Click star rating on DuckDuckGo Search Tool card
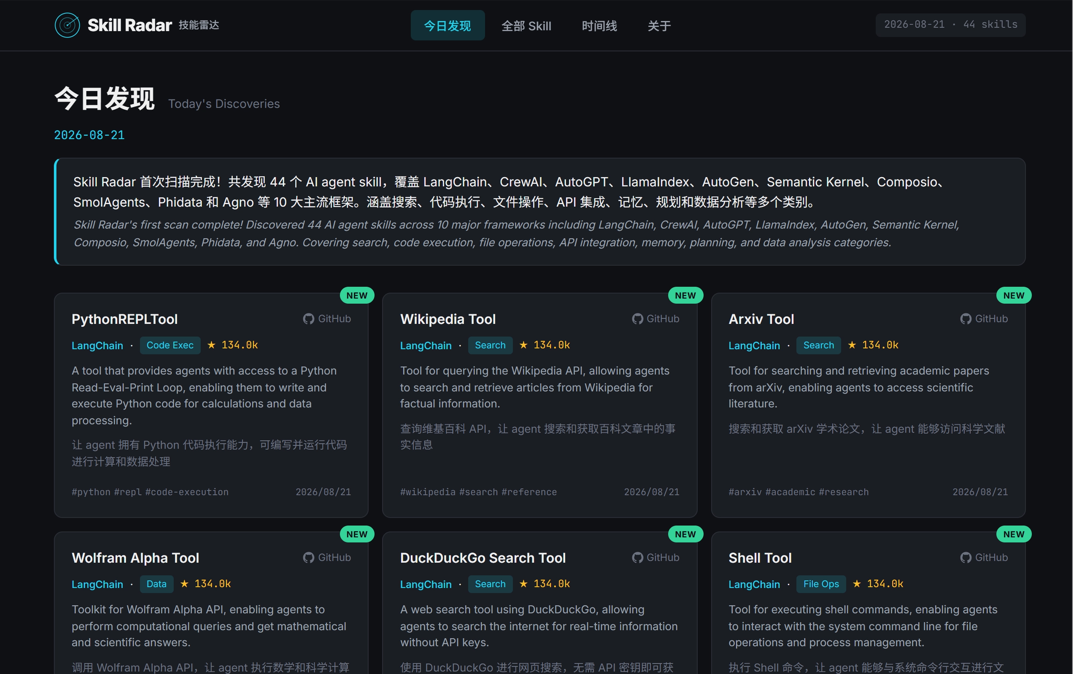 545,584
